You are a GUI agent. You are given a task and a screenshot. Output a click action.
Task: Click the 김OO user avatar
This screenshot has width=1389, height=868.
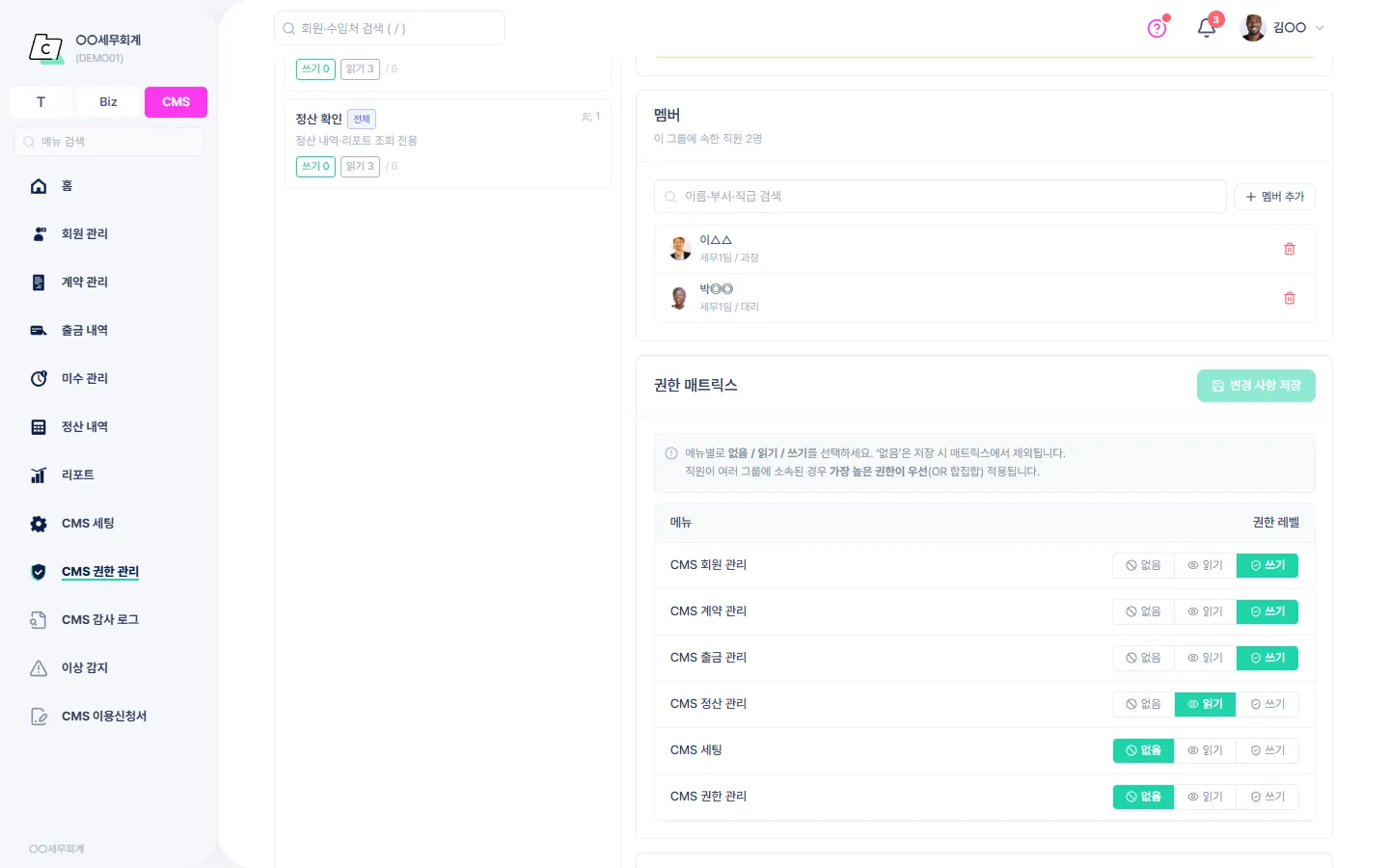pos(1253,28)
